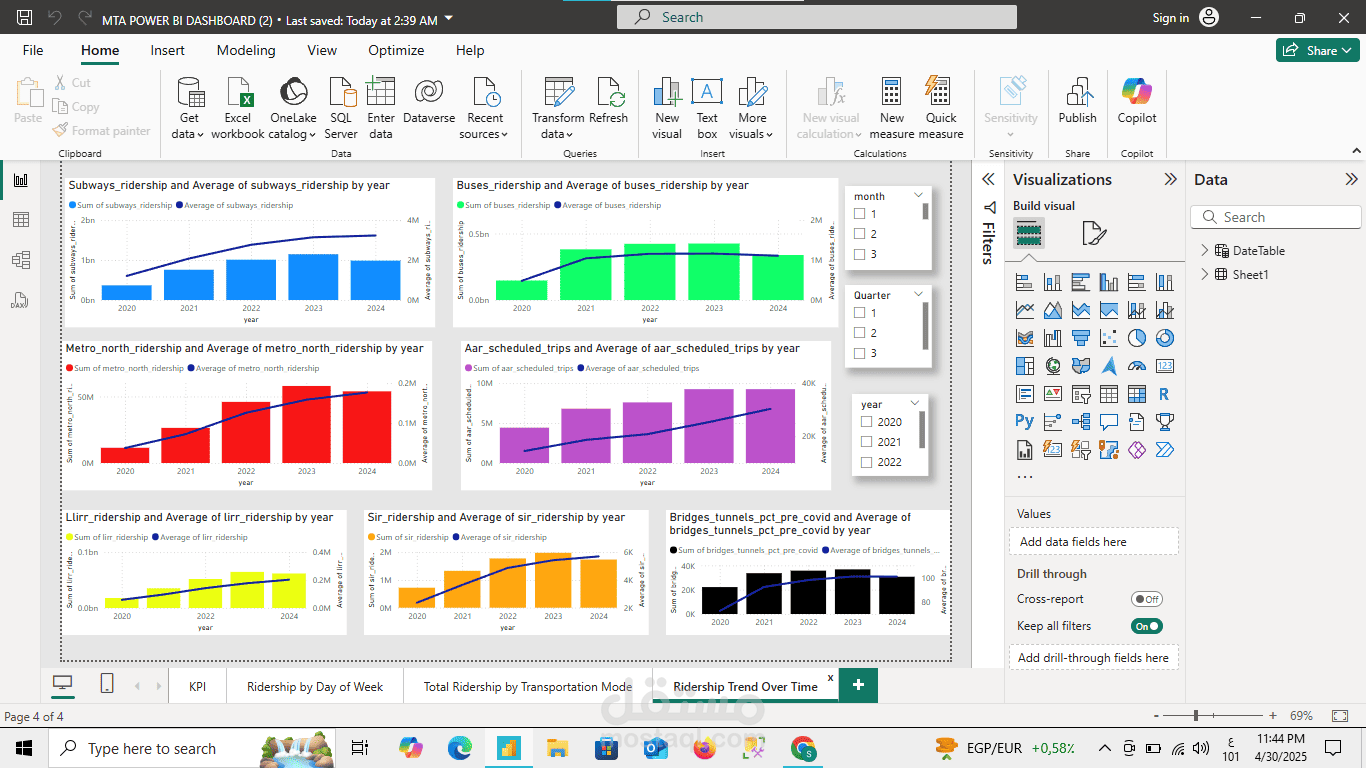
Task: Add the Python visual
Action: pyautogui.click(x=1024, y=422)
